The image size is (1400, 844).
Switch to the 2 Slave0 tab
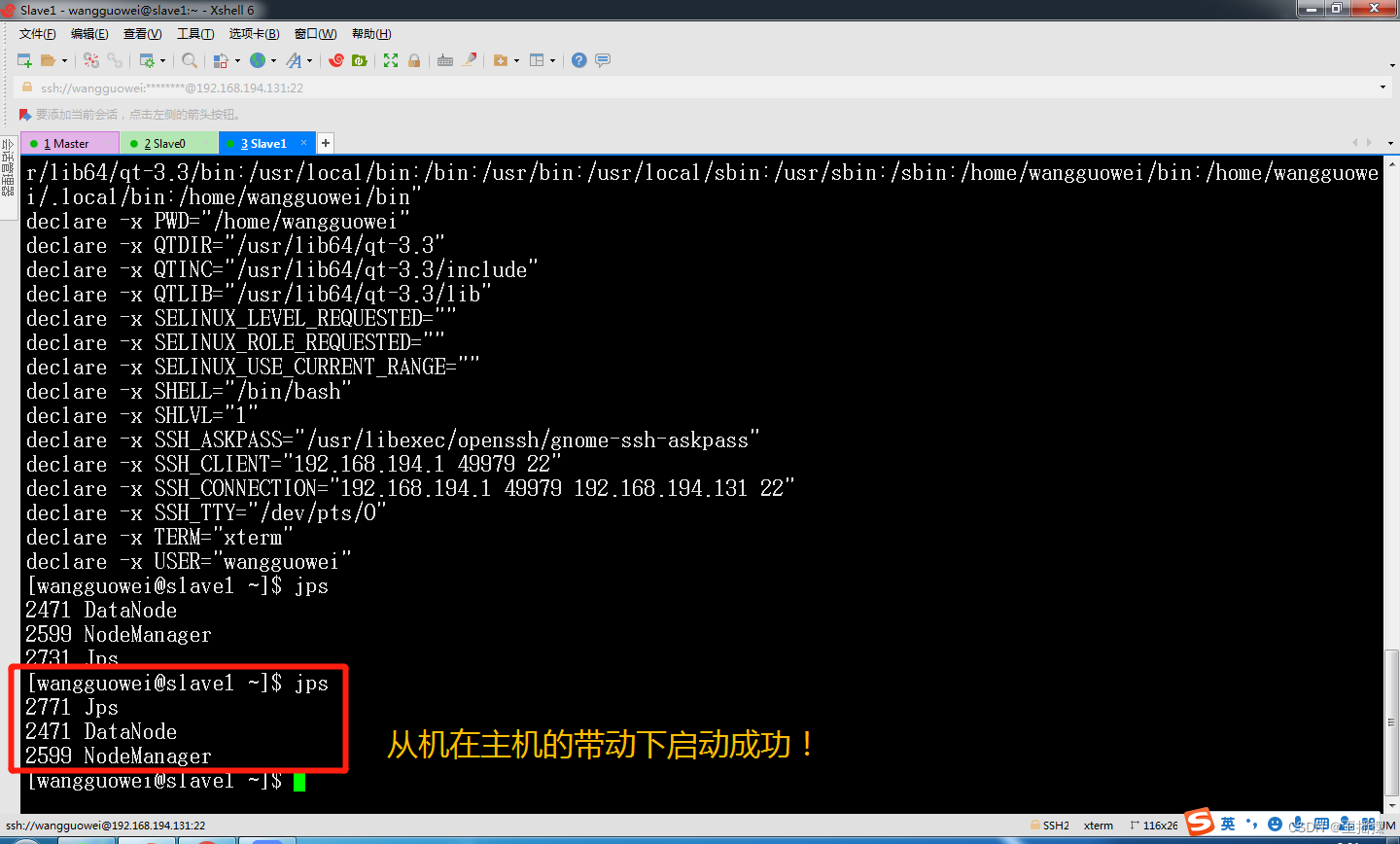(x=169, y=143)
